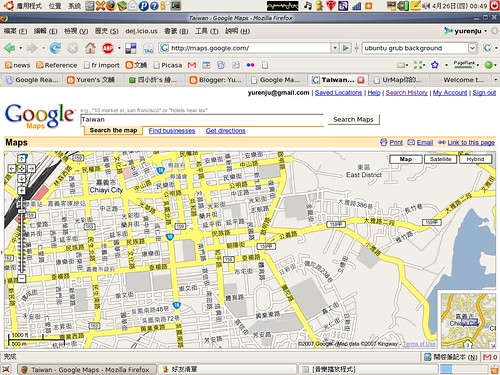Screen dimensions: 500x375
Task: Select the Search the map tab
Action: click(x=113, y=130)
